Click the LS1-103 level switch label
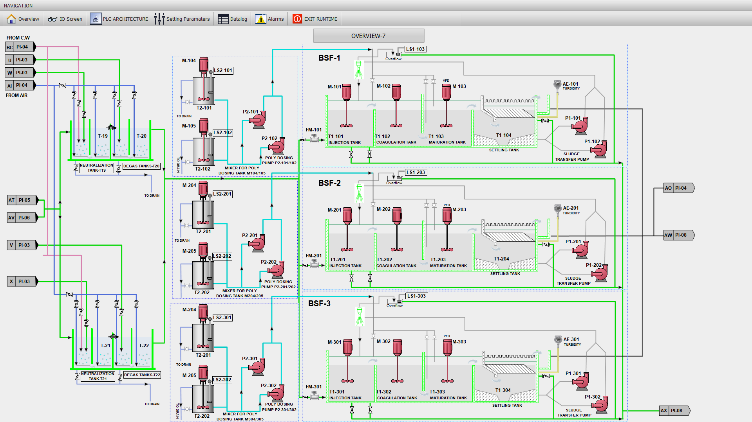The image size is (752, 422). coord(417,48)
